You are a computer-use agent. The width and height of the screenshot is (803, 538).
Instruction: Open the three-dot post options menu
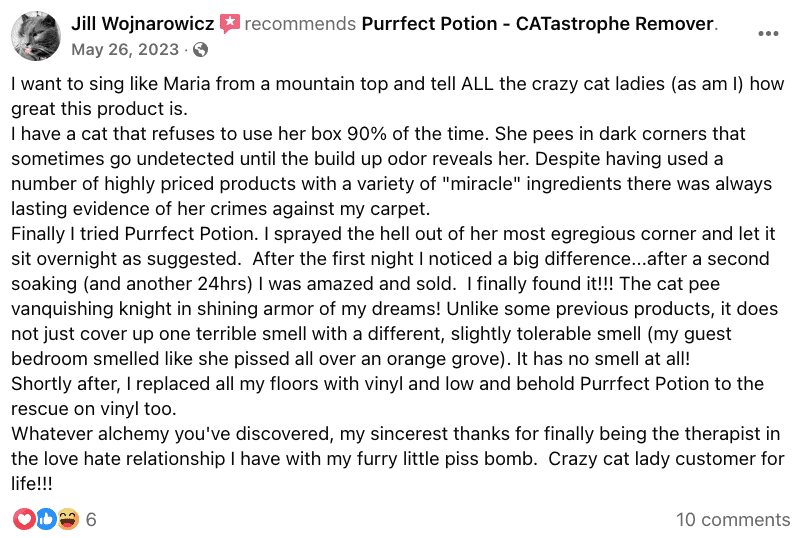(x=767, y=34)
